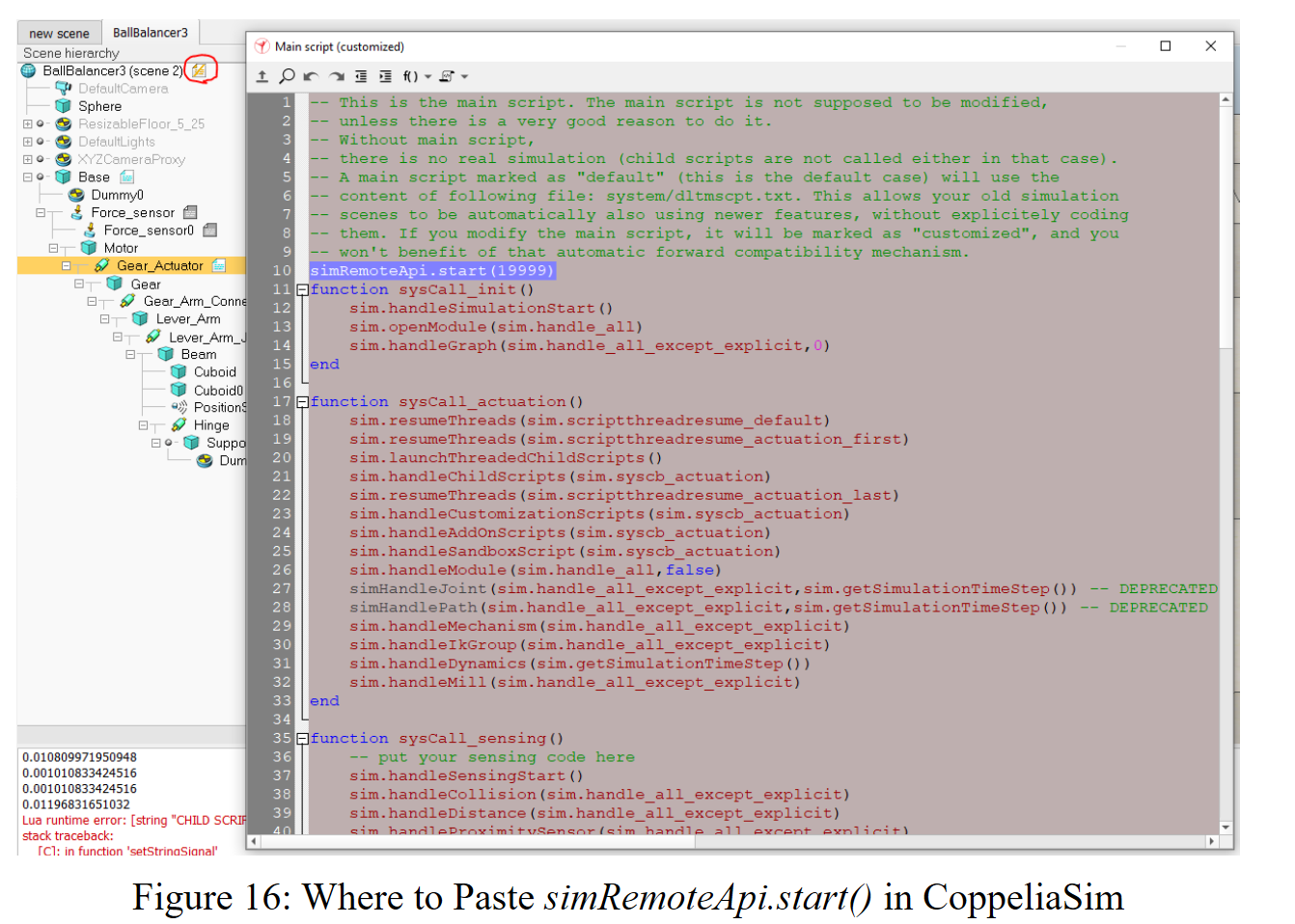Collapse the Base tree node

28,177
